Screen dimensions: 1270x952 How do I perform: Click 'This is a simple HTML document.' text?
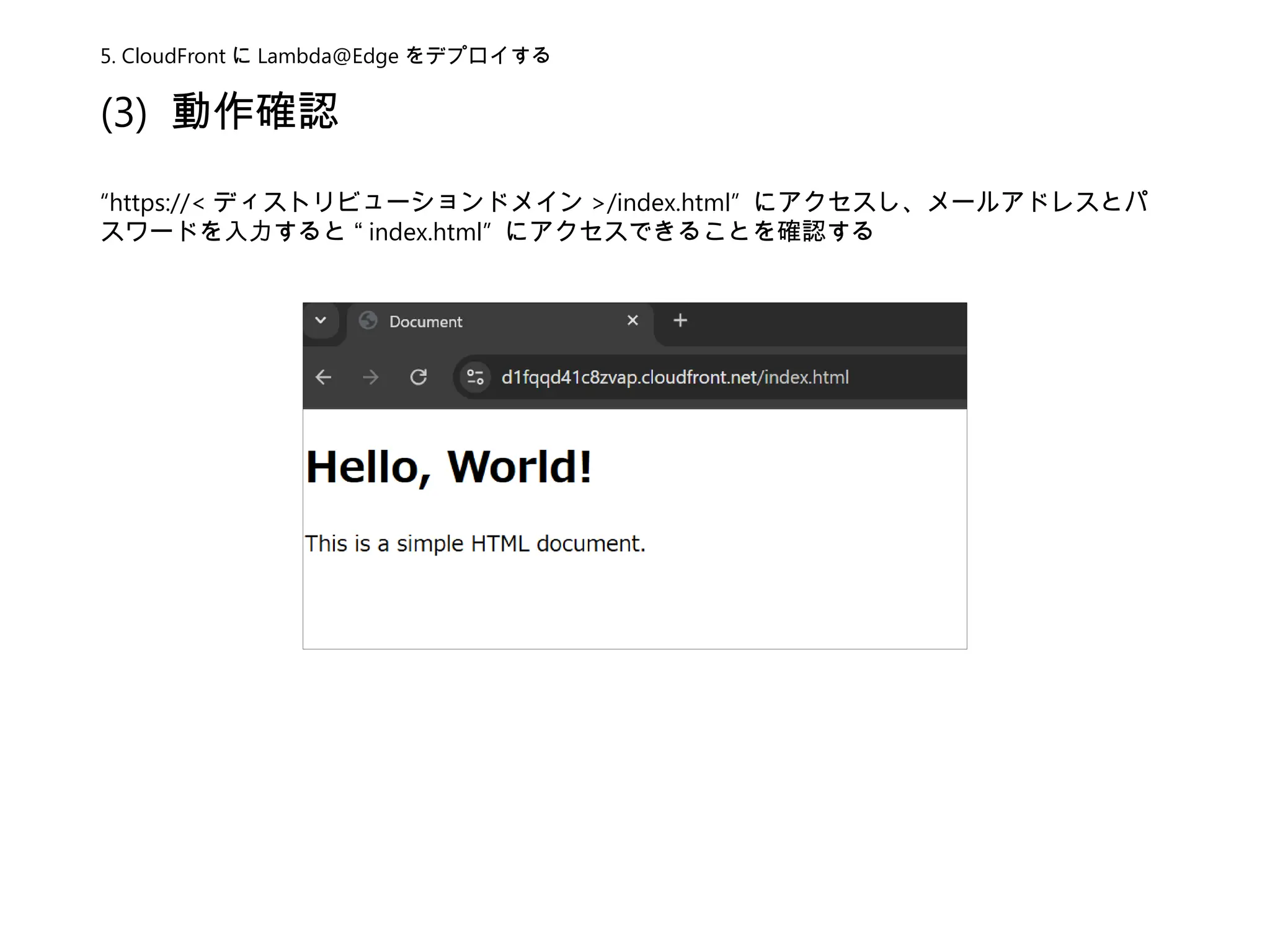476,544
